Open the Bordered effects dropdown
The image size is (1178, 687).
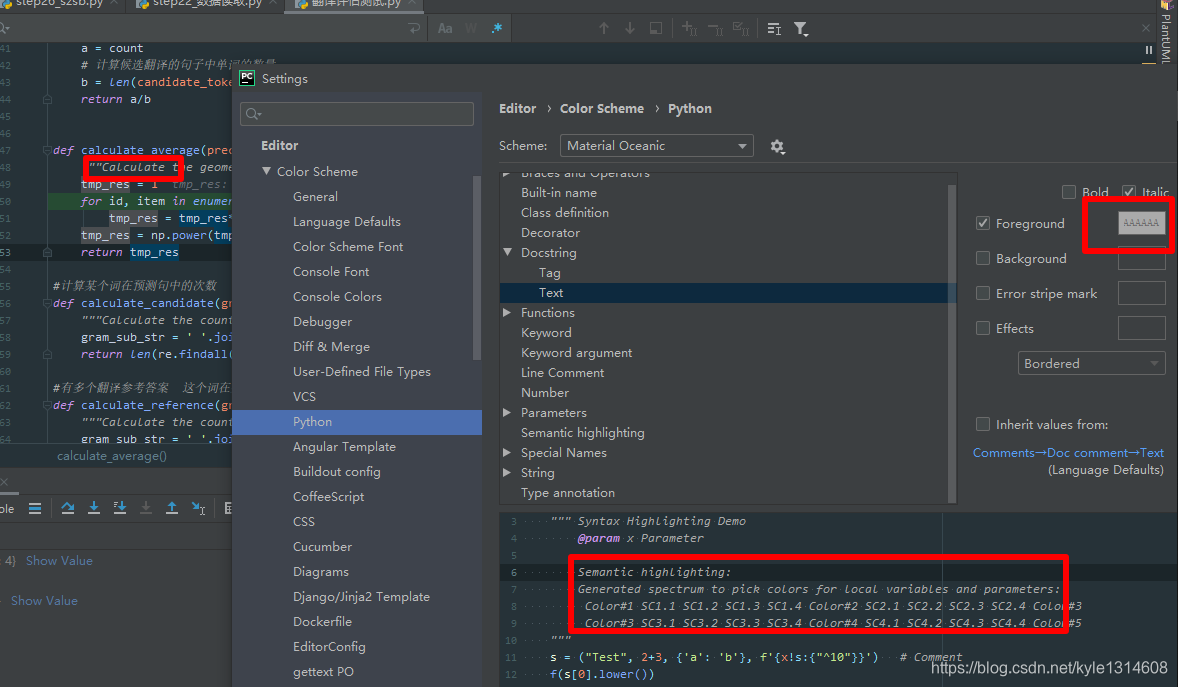click(1092, 363)
